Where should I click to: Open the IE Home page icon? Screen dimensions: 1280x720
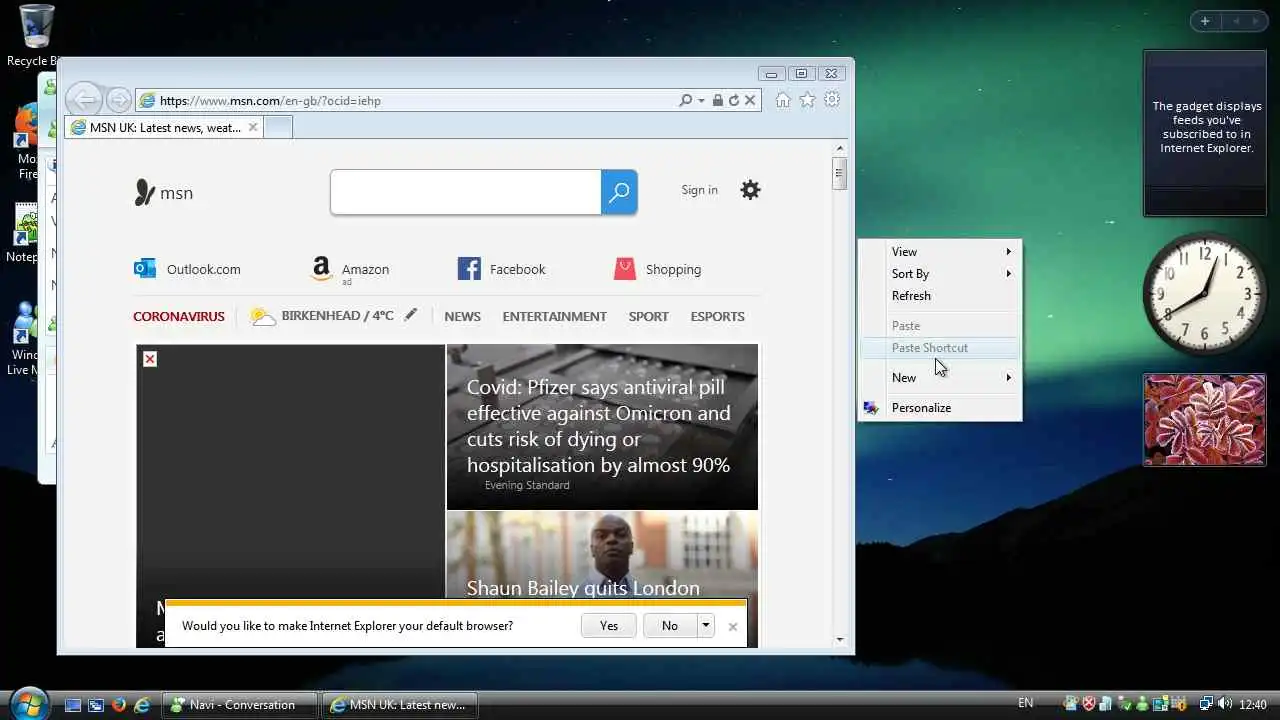(x=783, y=99)
